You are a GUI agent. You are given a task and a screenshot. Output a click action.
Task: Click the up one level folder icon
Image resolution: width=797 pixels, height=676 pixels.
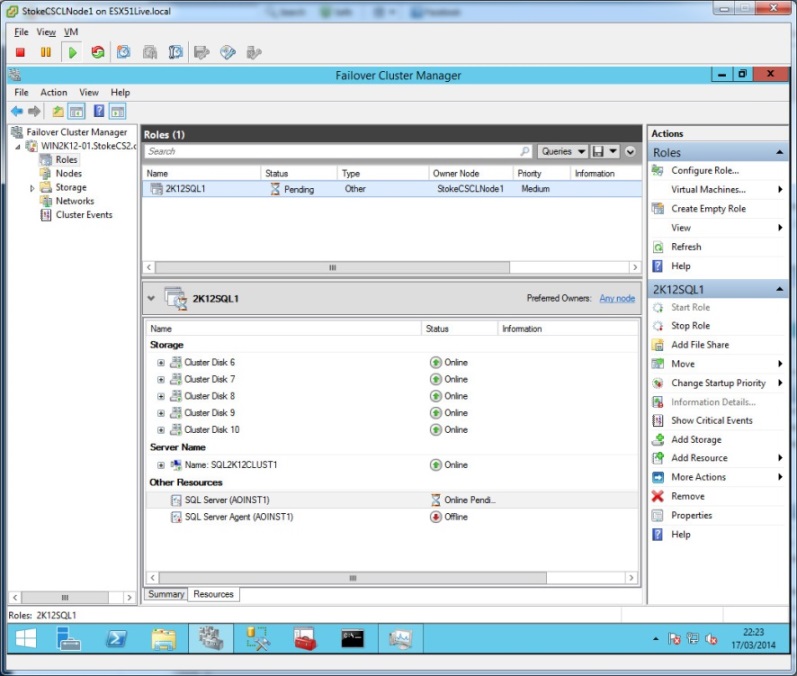tap(58, 111)
